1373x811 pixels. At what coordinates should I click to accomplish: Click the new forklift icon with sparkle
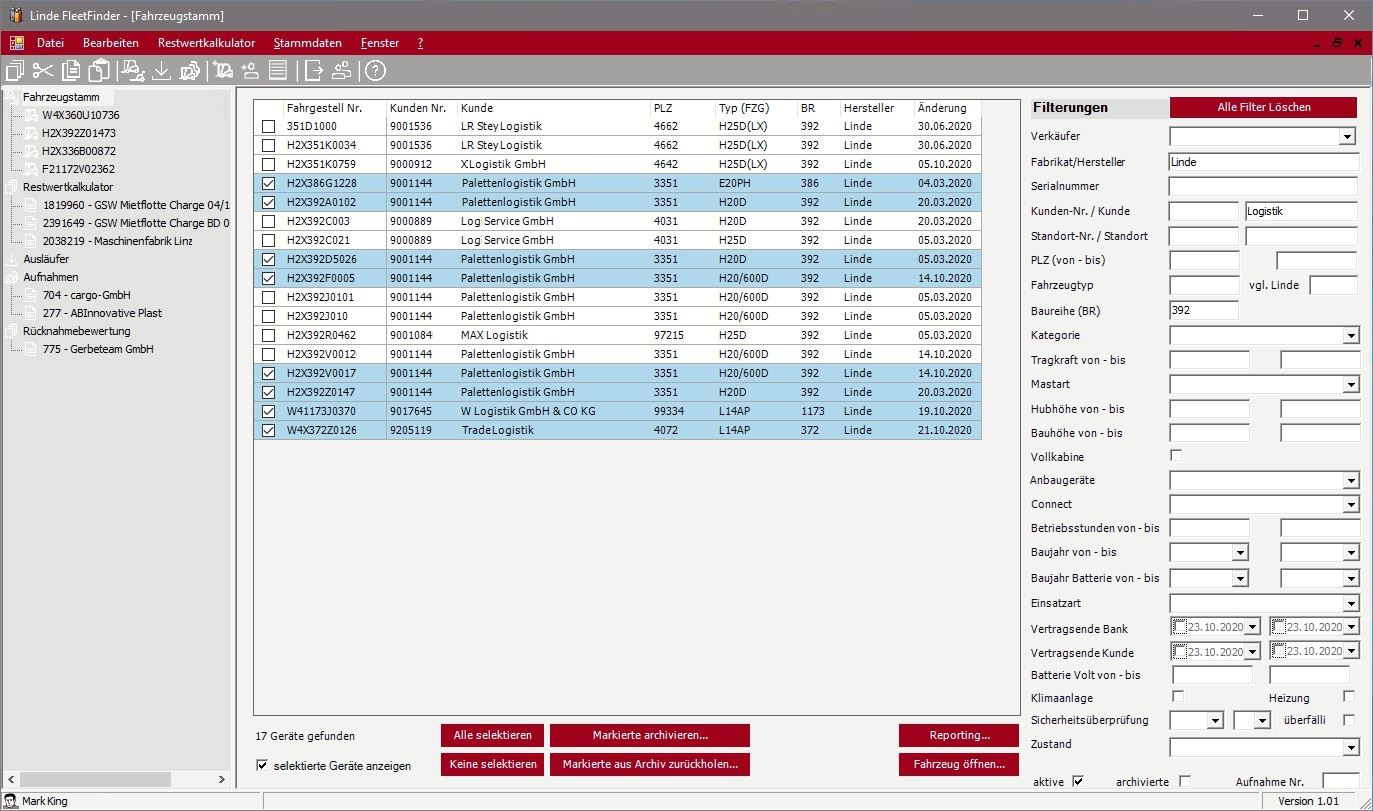click(222, 70)
